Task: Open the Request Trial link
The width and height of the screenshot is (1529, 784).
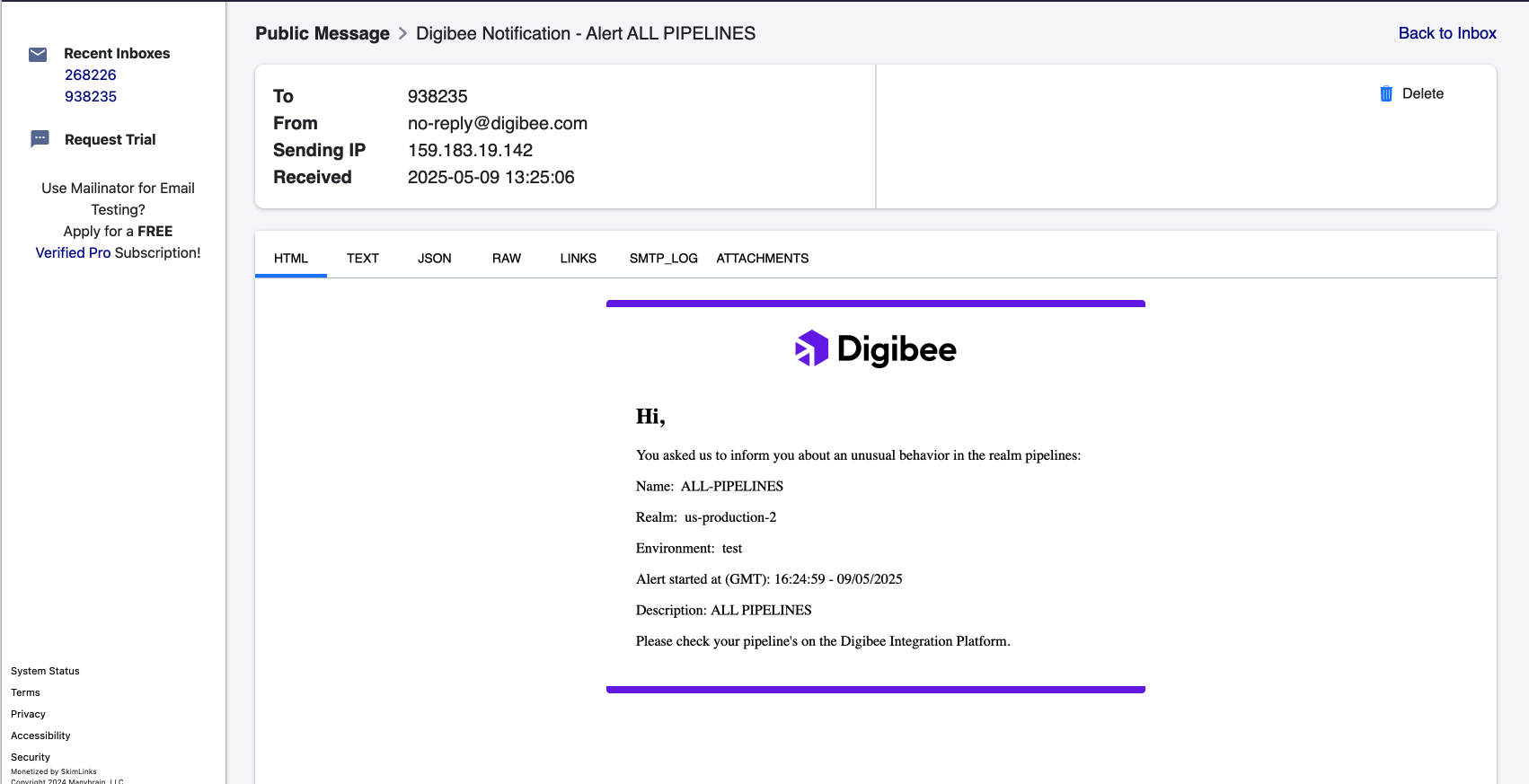Action: click(110, 139)
